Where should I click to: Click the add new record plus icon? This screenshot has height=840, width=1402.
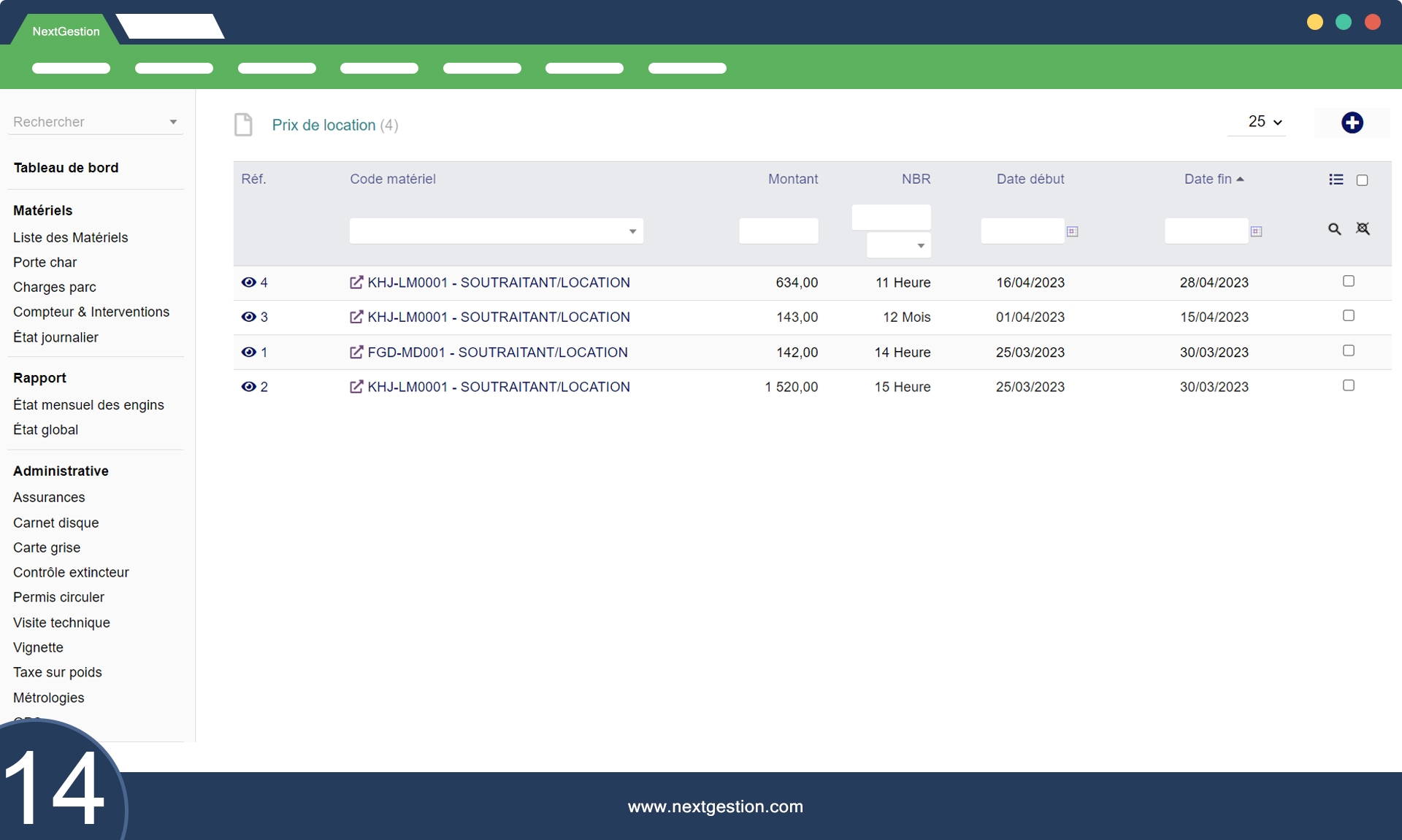point(1352,123)
